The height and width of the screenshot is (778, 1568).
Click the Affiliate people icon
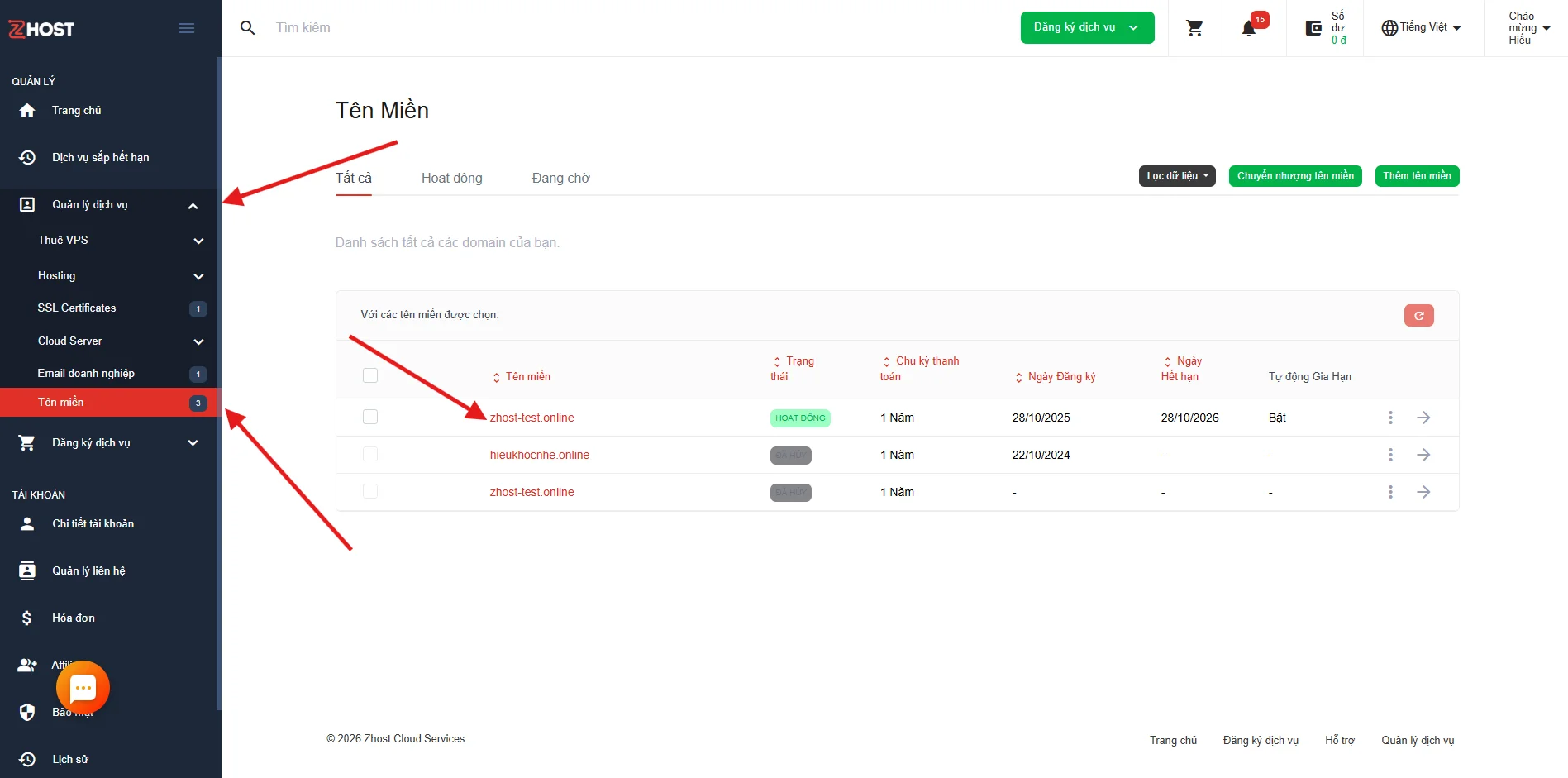27,665
